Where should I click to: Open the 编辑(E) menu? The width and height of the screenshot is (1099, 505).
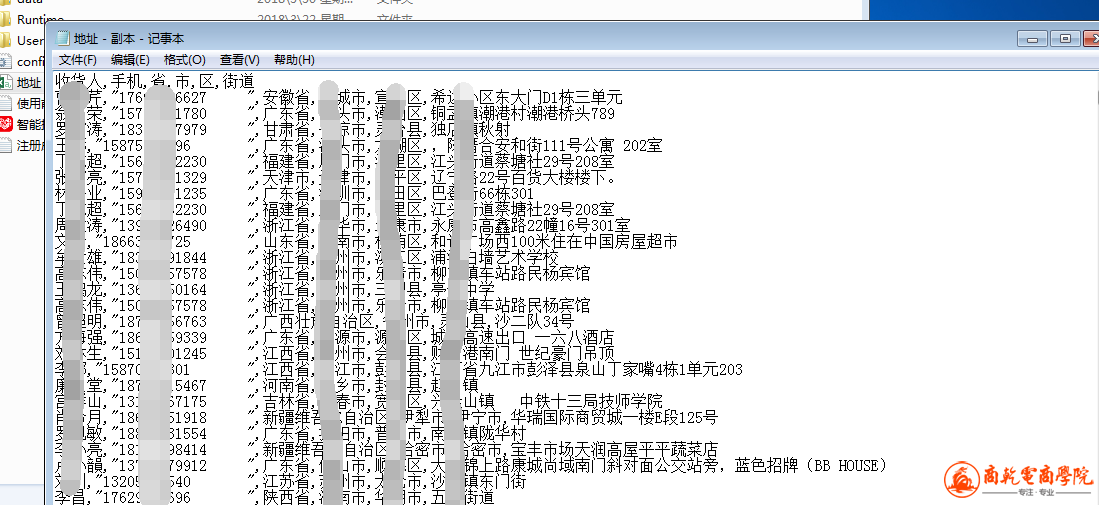(130, 60)
